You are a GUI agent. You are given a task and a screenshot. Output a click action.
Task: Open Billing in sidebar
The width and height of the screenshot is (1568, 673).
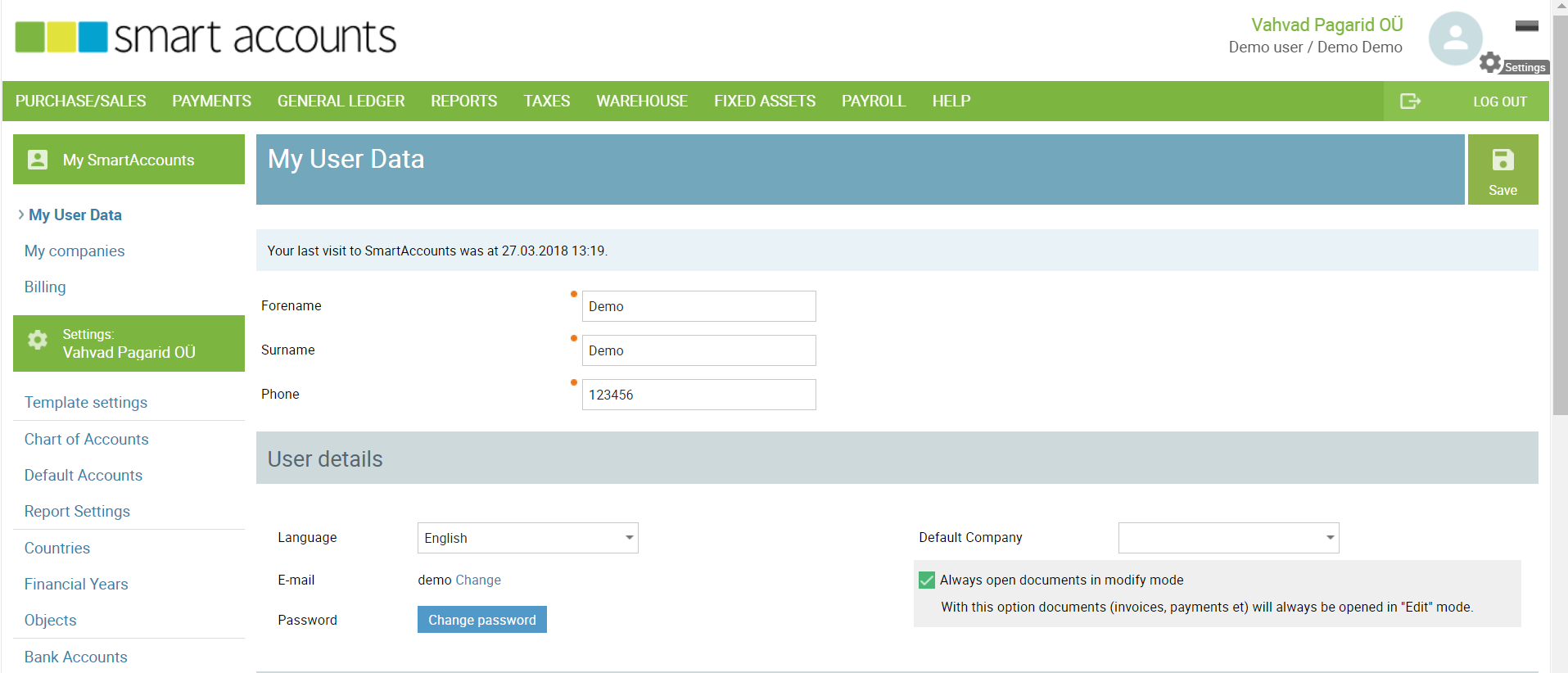(x=45, y=287)
